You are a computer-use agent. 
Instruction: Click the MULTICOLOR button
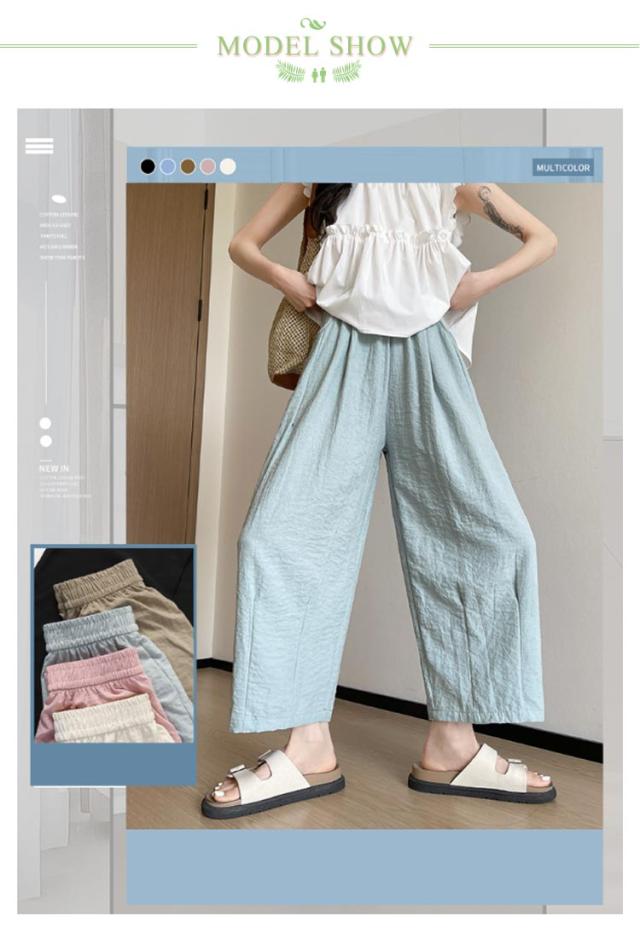(563, 168)
